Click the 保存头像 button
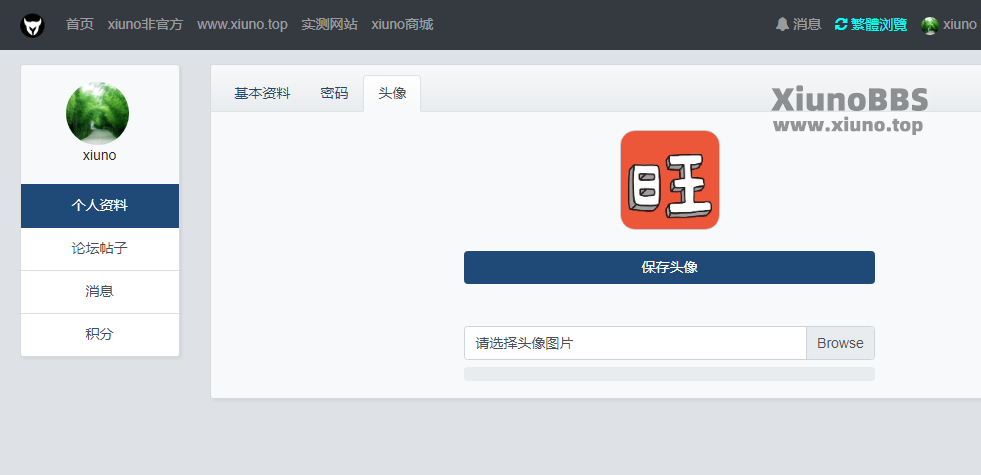This screenshot has width=981, height=475. tap(669, 267)
